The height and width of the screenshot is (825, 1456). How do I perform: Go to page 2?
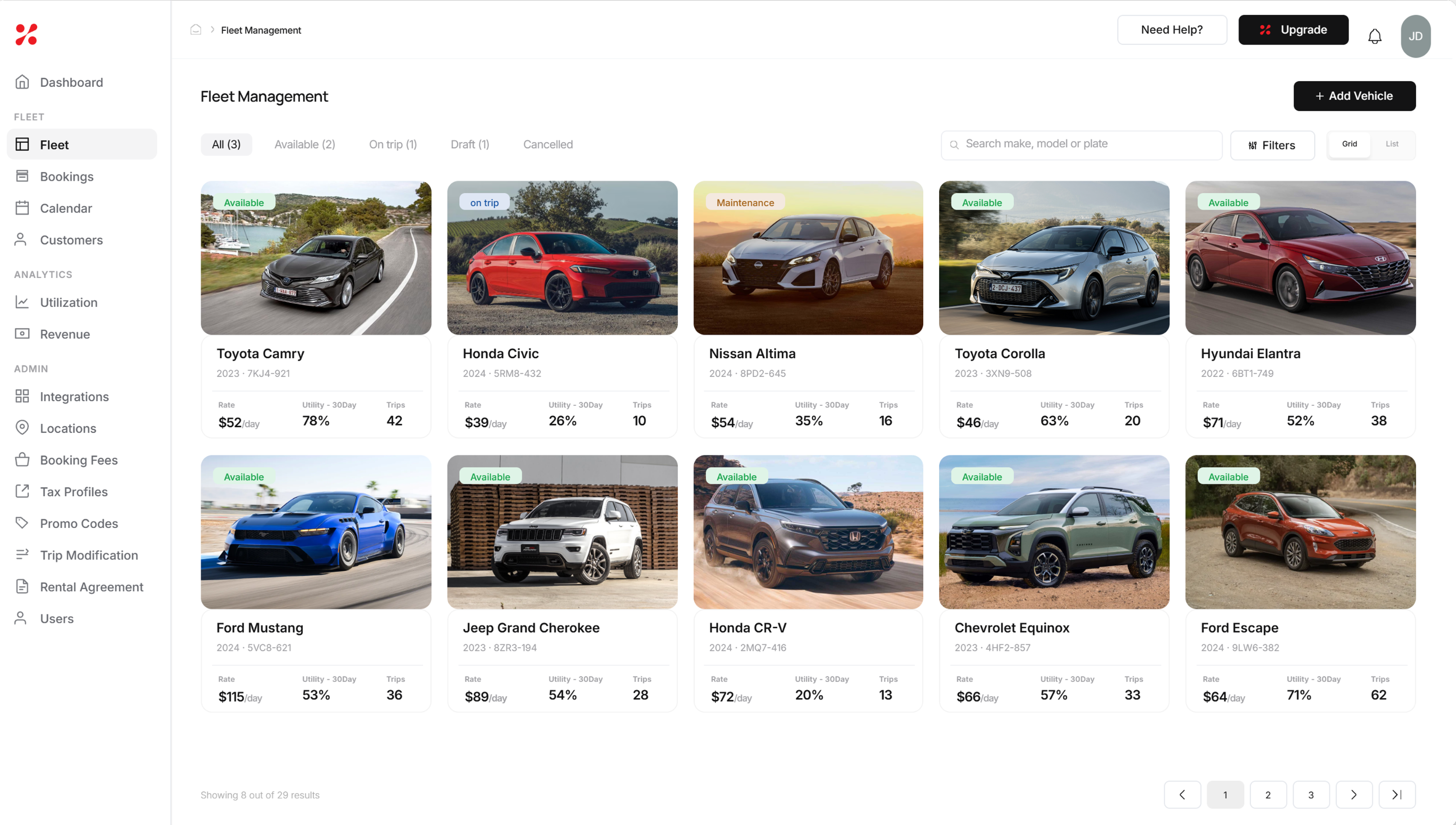point(1268,794)
